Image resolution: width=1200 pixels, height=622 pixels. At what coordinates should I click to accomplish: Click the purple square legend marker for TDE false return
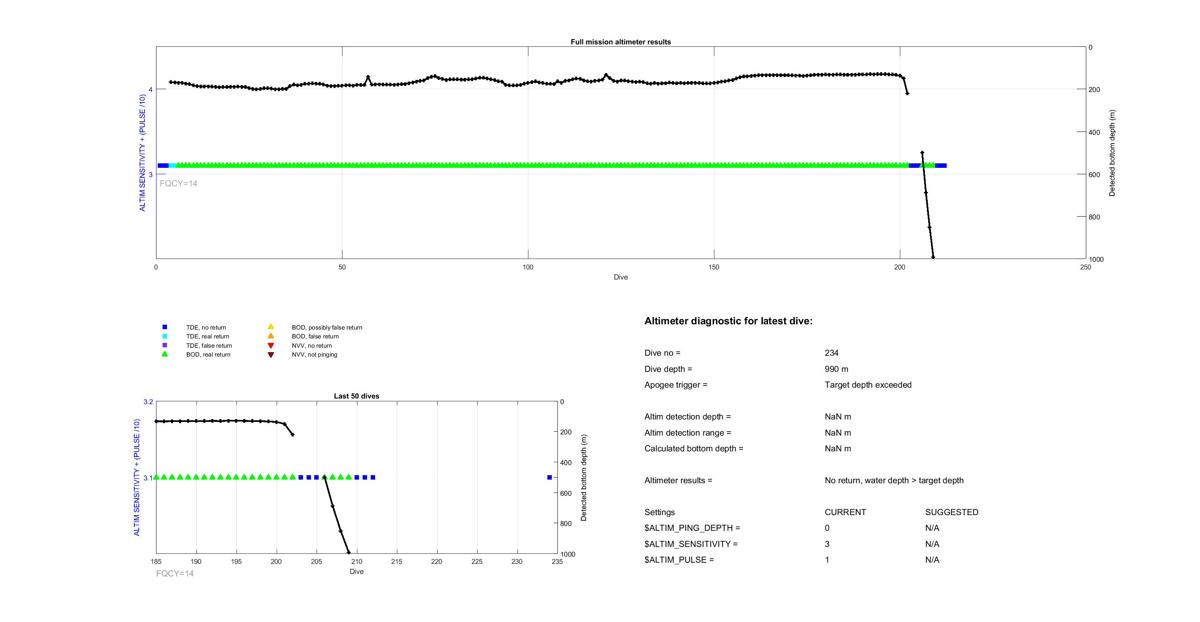pos(164,345)
